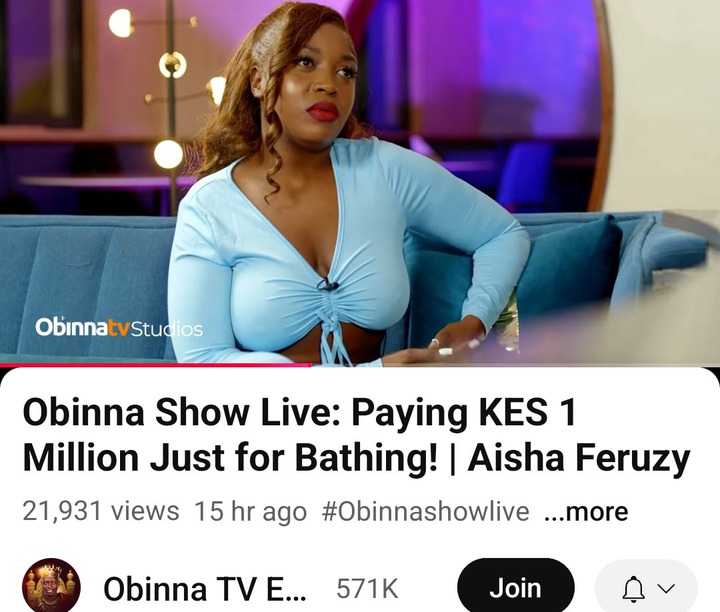The image size is (720, 612).
Task: Open the video title 'Obinna Show Live: Paying KES 1'
Action: (299, 412)
